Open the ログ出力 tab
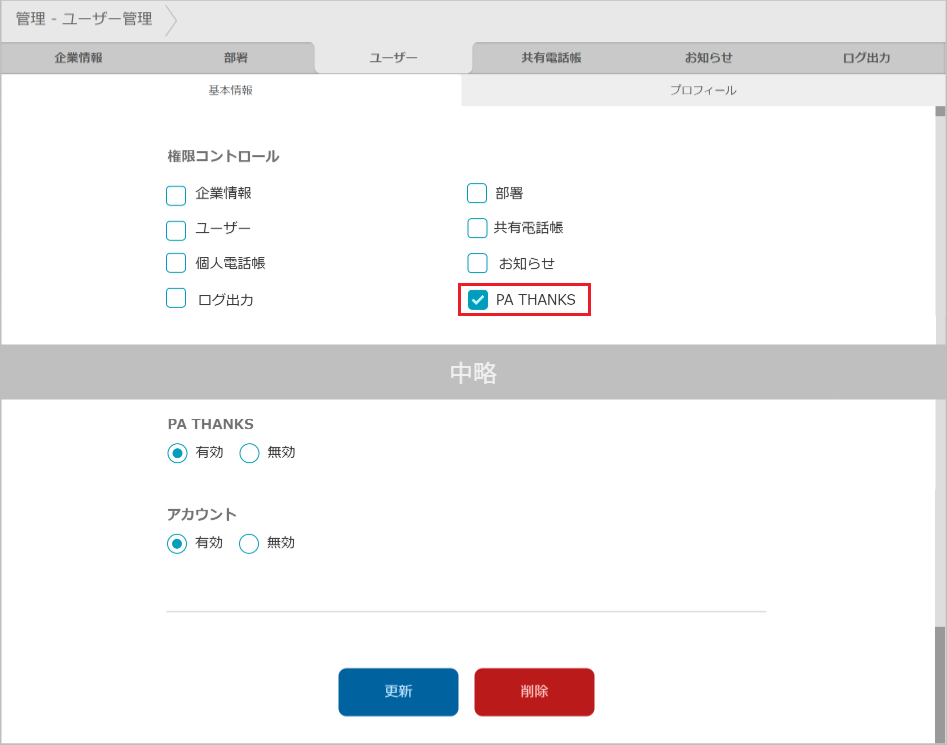This screenshot has height=745, width=947. pyautogui.click(x=866, y=58)
